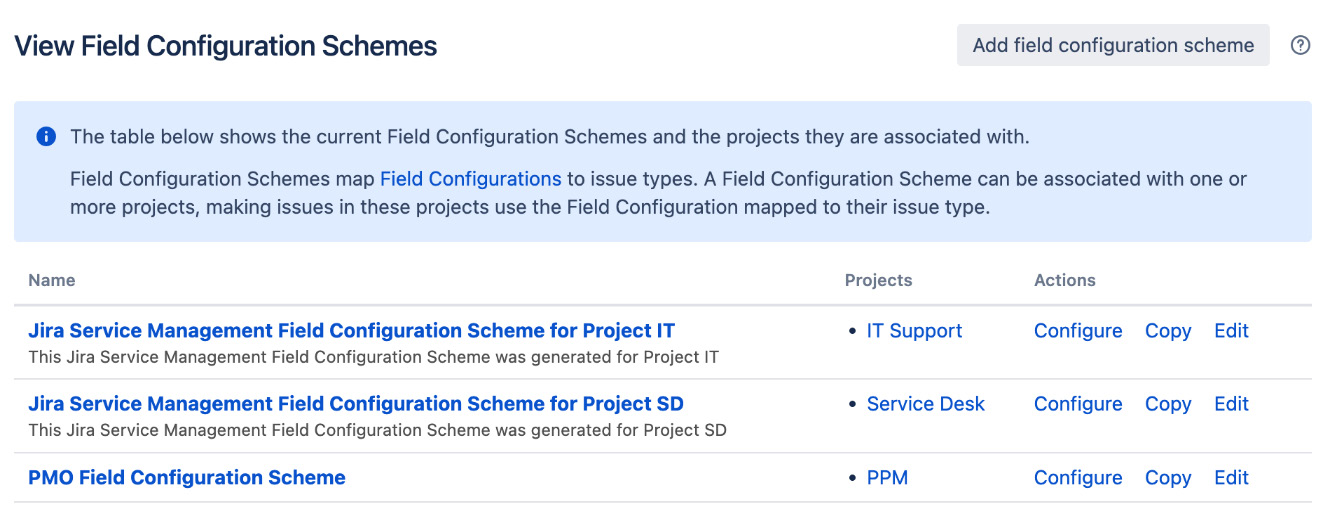Click the help question mark icon
The height and width of the screenshot is (516, 1323).
(x=1300, y=45)
